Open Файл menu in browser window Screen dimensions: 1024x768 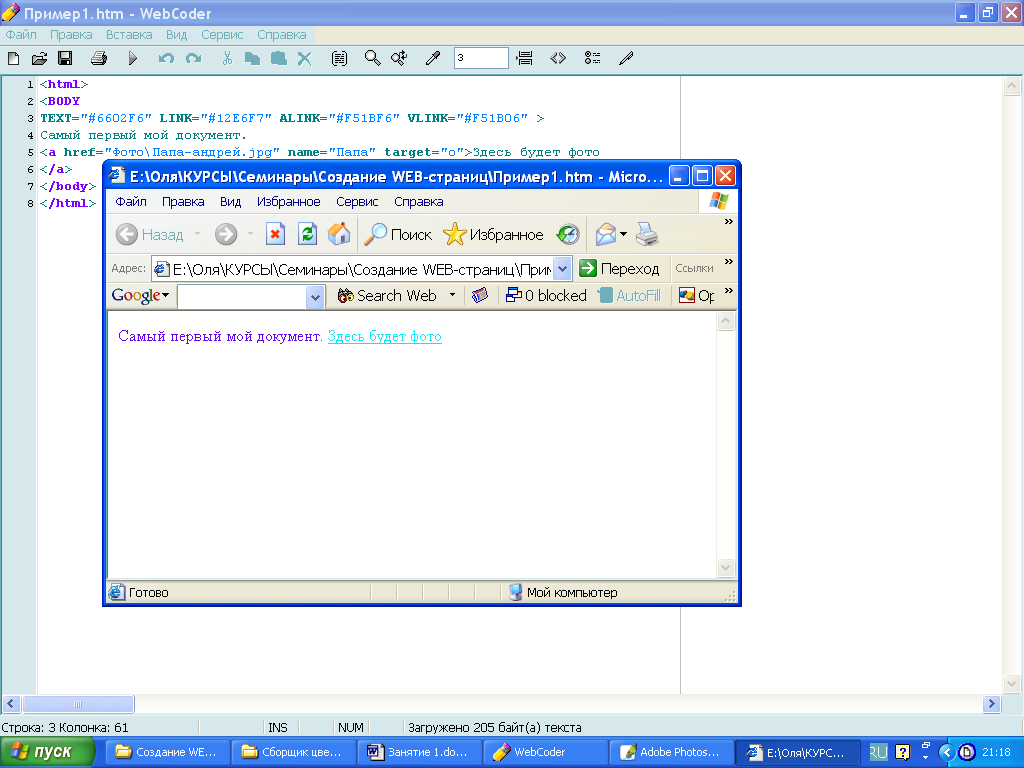(x=131, y=202)
